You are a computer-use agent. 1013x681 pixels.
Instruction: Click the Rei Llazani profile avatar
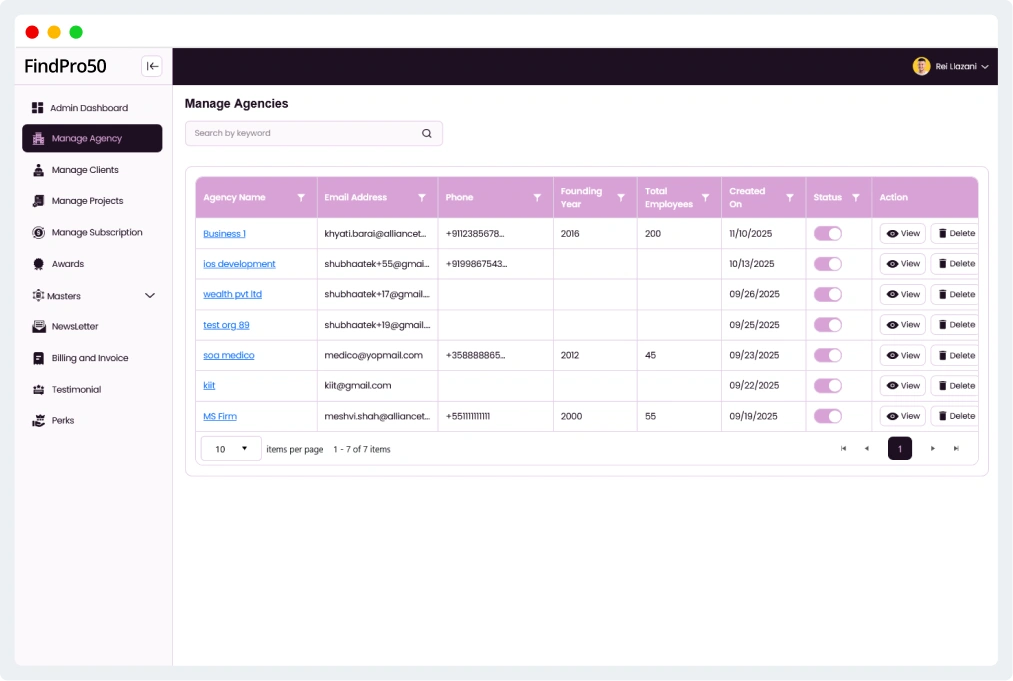(x=921, y=66)
